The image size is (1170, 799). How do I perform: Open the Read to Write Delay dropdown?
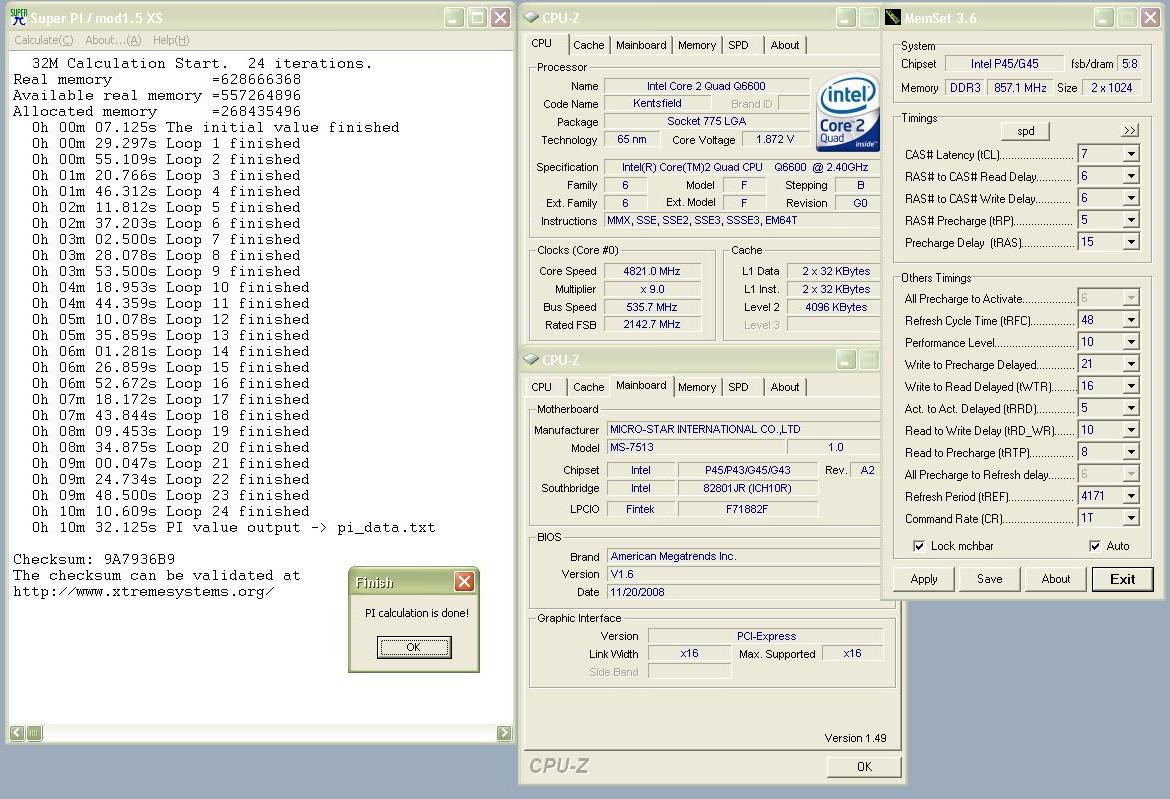pos(1131,430)
